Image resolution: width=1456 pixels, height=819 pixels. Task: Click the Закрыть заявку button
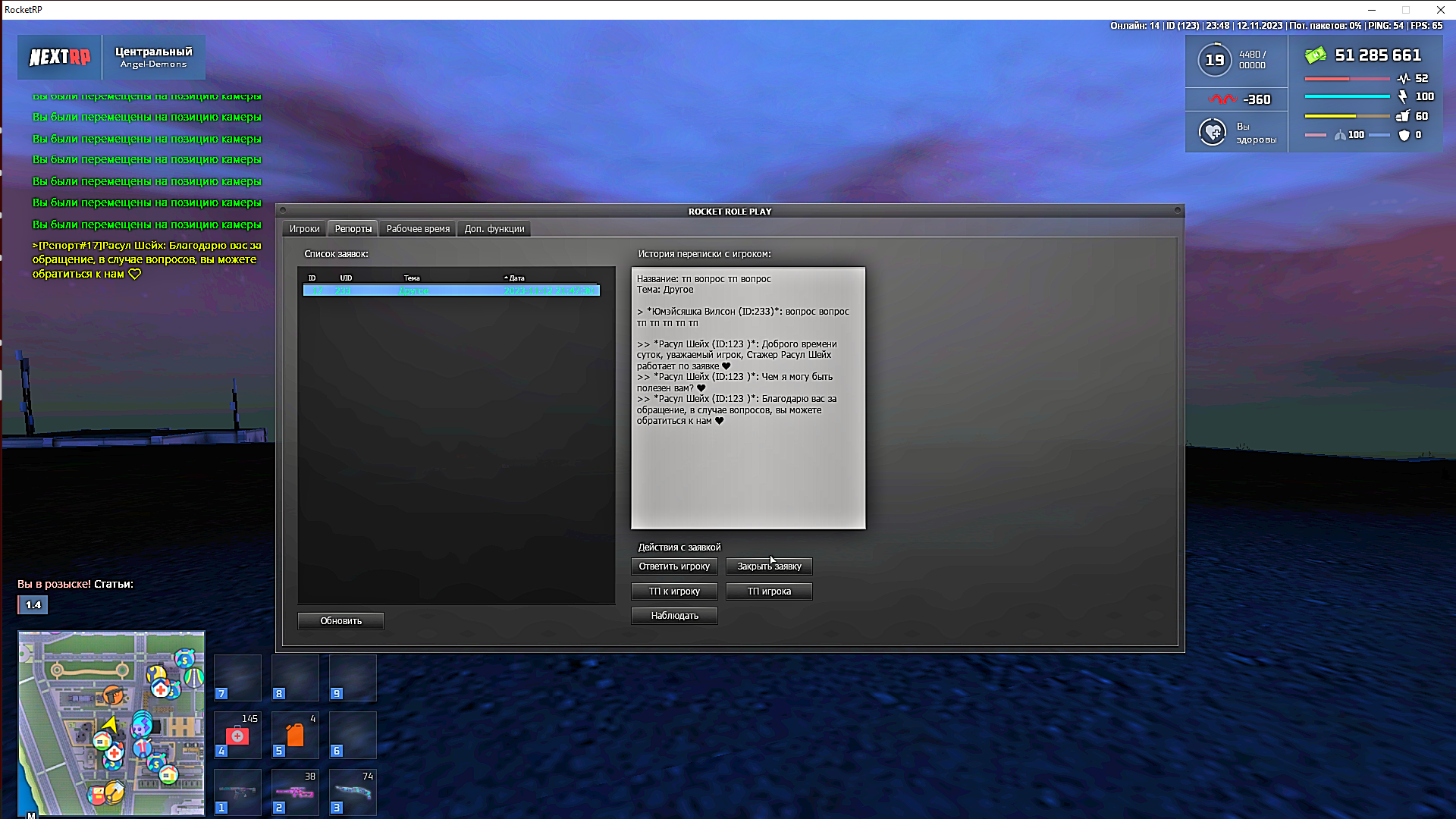coord(769,566)
